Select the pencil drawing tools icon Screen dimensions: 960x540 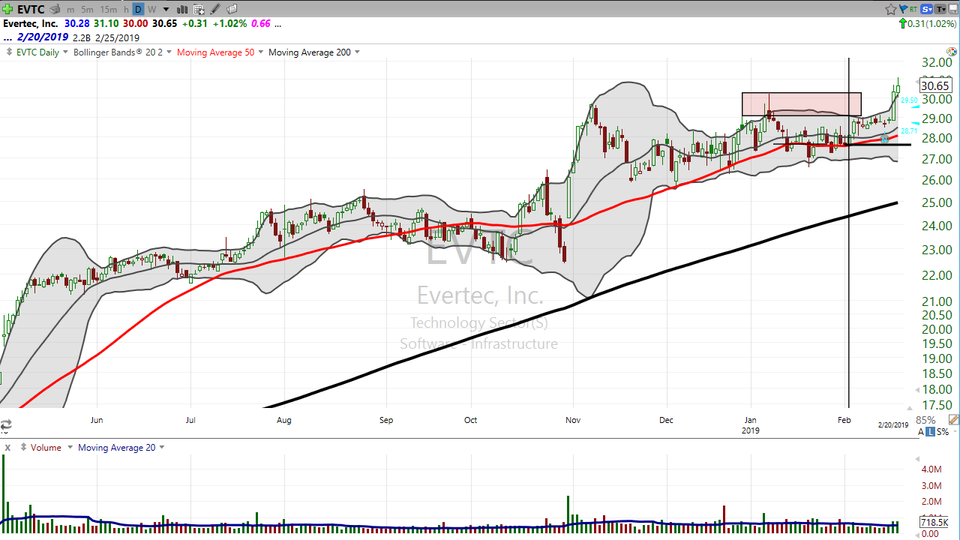(215, 9)
